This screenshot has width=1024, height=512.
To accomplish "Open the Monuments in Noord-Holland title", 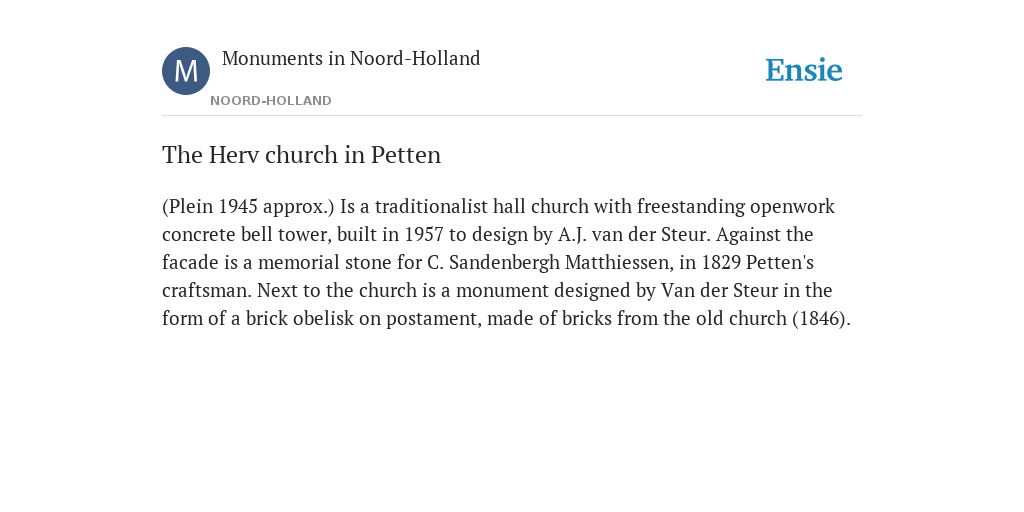I will pos(351,58).
